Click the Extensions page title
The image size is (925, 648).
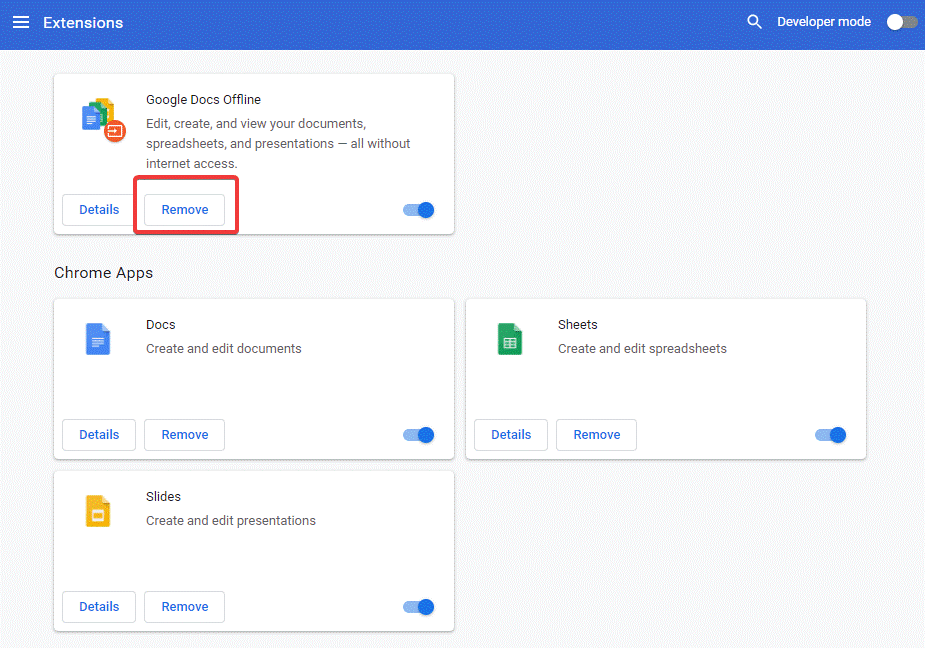pyautogui.click(x=83, y=22)
